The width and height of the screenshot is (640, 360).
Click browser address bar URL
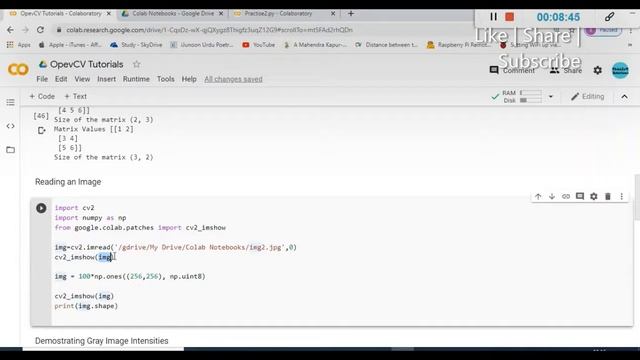pyautogui.click(x=209, y=30)
